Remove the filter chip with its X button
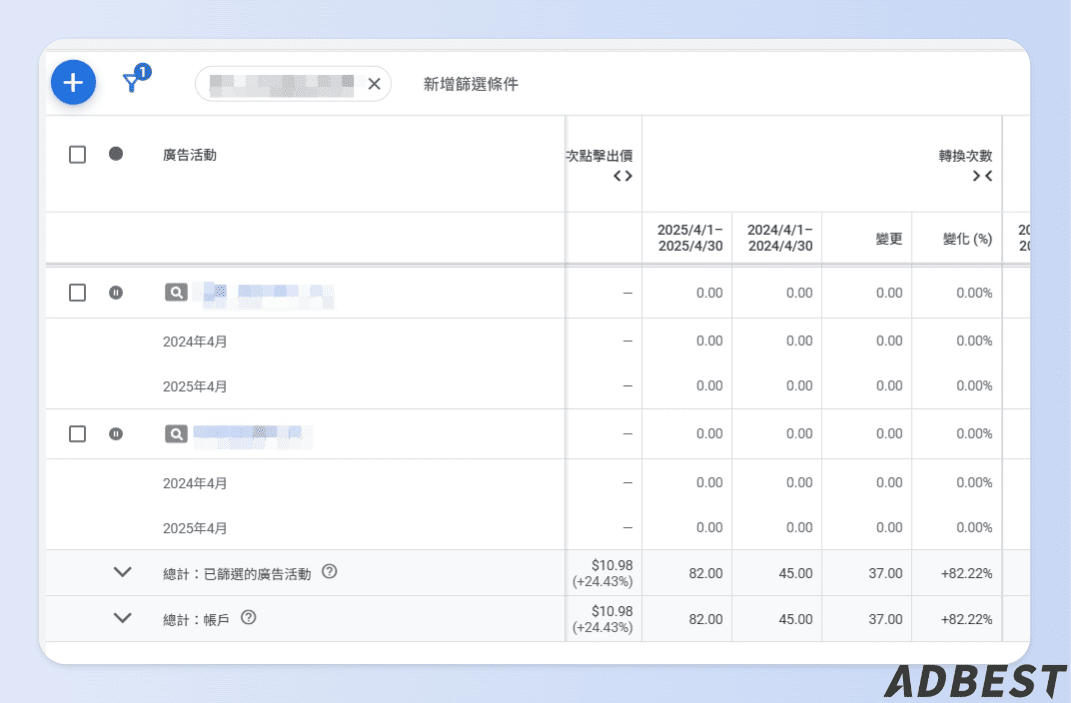Viewport: 1071px width, 703px height. tap(374, 84)
